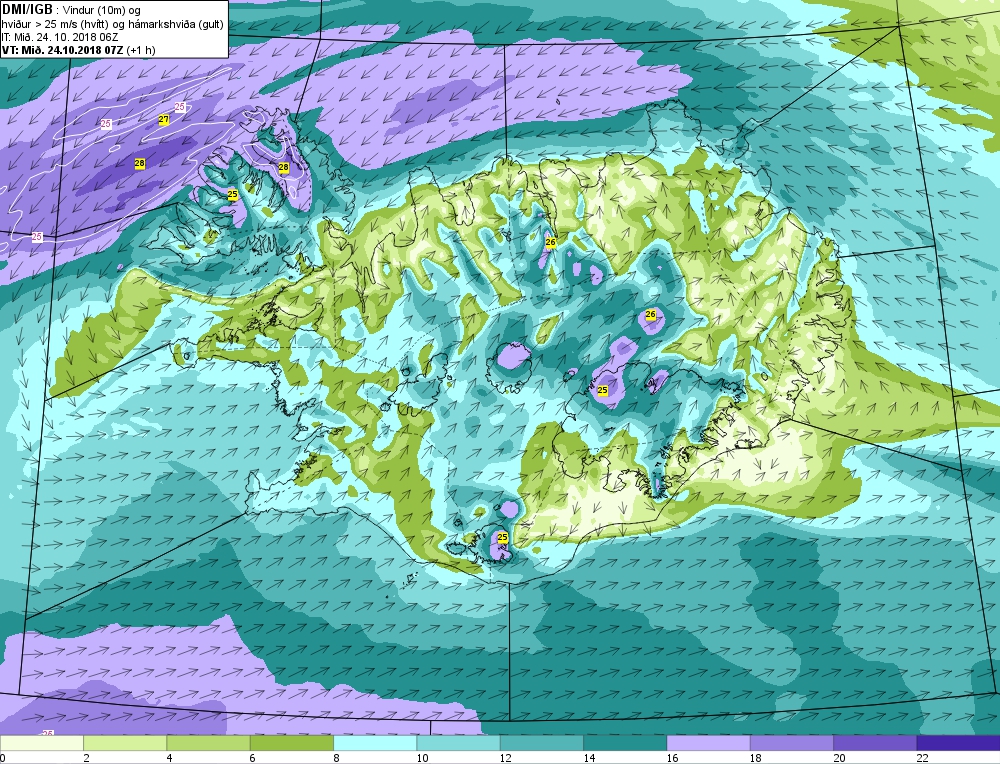Click the aqua 10–12 m/s legend swatch
Viewport: 1000px width, 764px height.
tap(458, 743)
